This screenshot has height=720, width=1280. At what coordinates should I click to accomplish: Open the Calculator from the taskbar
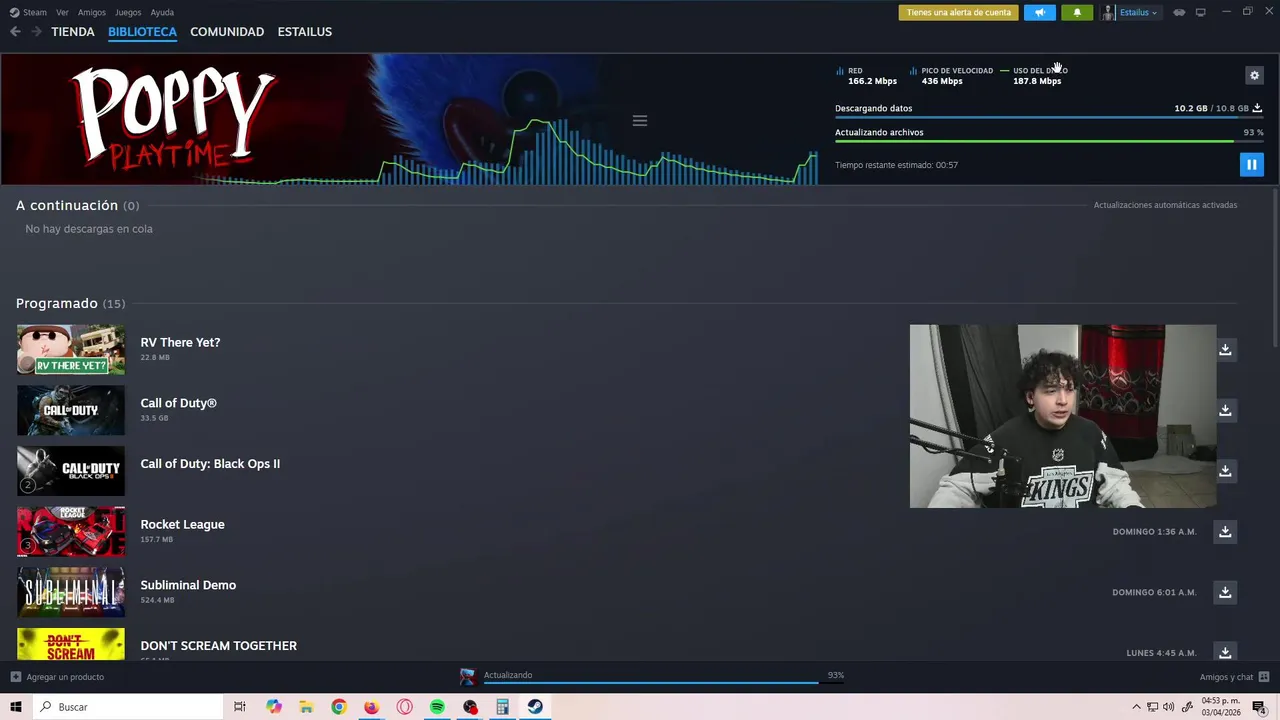tap(502, 707)
